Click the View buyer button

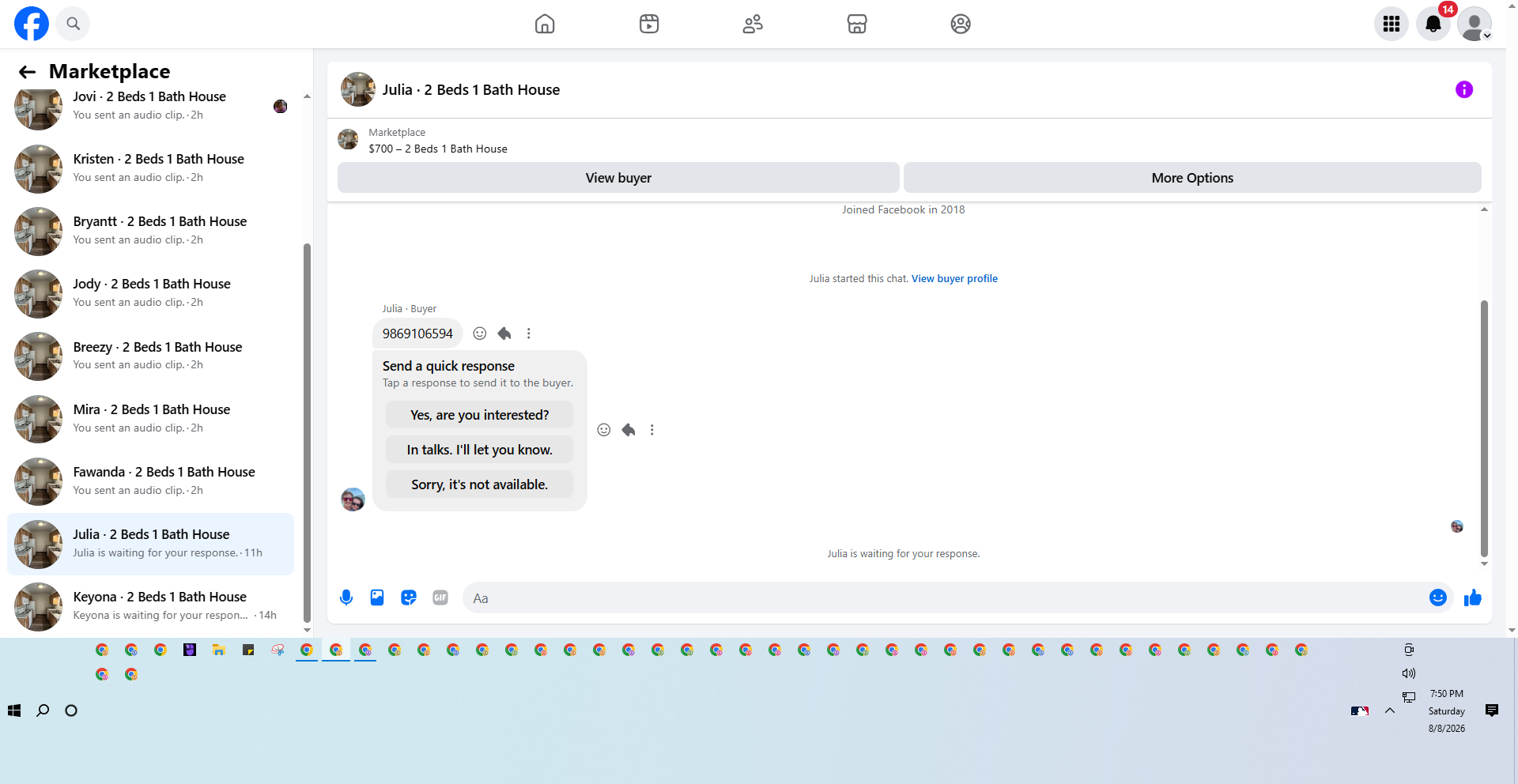618,178
